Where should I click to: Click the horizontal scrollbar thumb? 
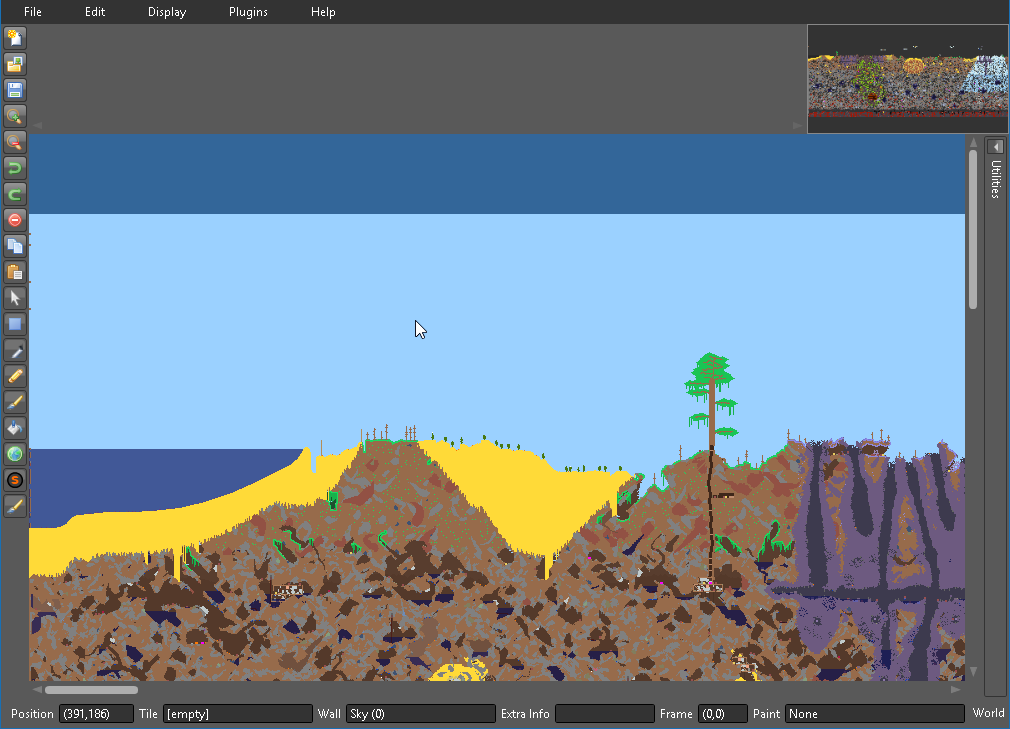[x=91, y=690]
